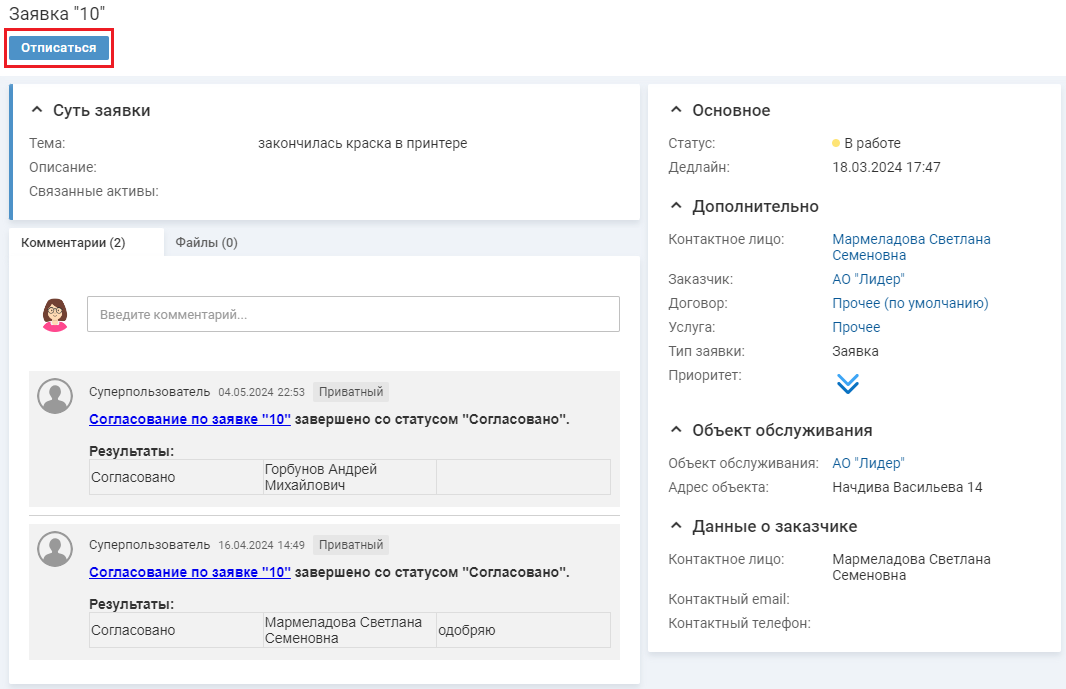Collapse the Данные о заказчике section
This screenshot has width=1066, height=689.
click(x=676, y=527)
